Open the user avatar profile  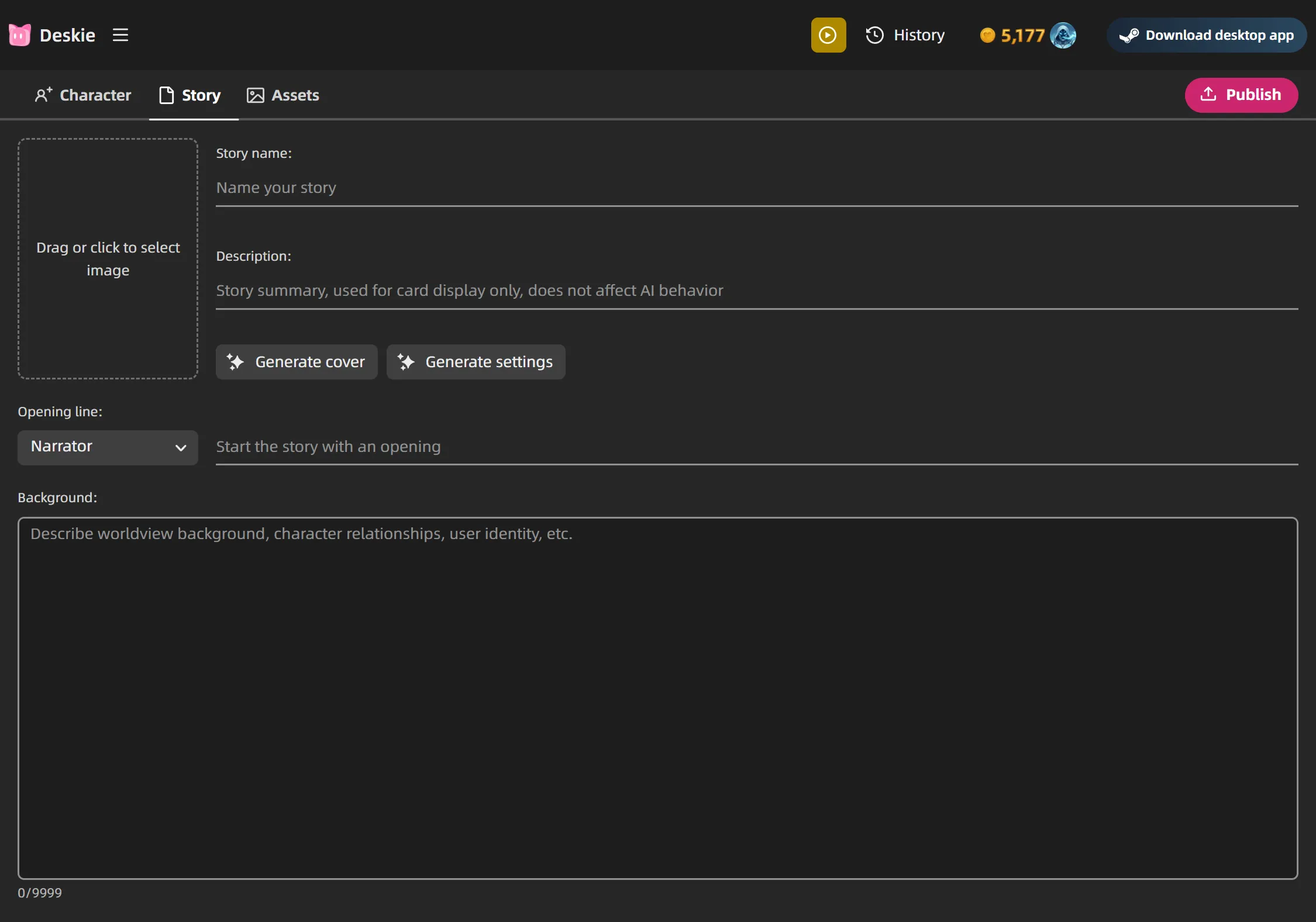click(x=1063, y=35)
